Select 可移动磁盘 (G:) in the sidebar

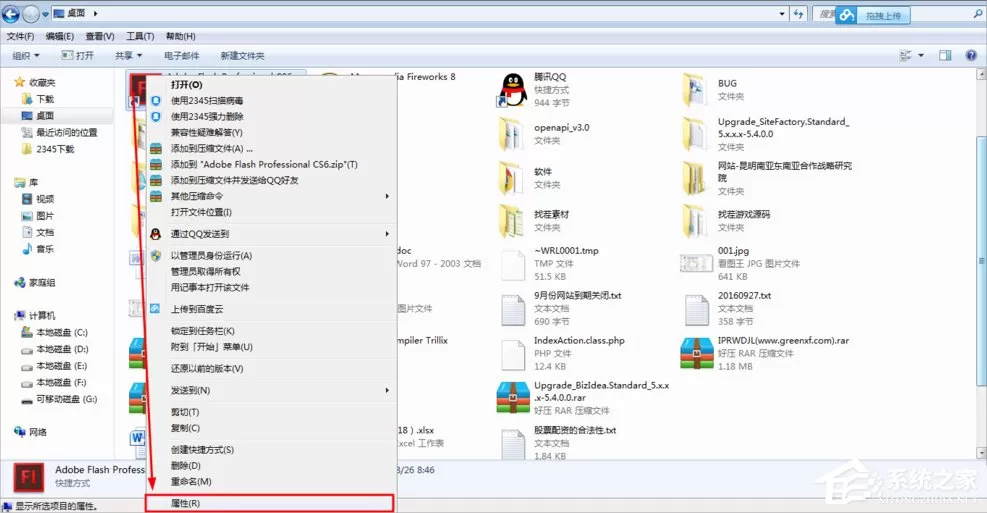59,399
